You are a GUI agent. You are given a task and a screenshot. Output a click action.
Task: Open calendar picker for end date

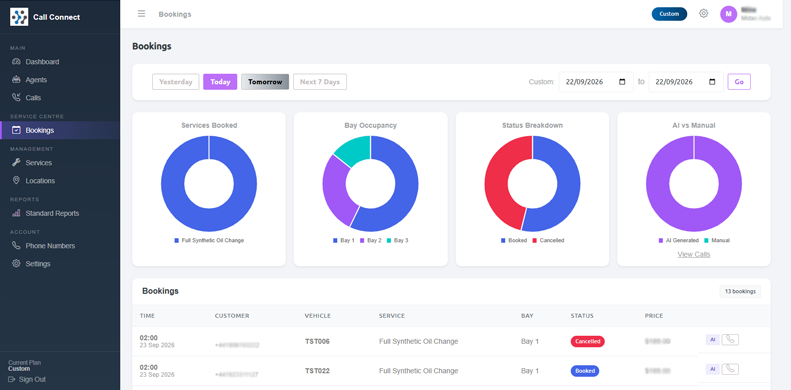click(712, 82)
